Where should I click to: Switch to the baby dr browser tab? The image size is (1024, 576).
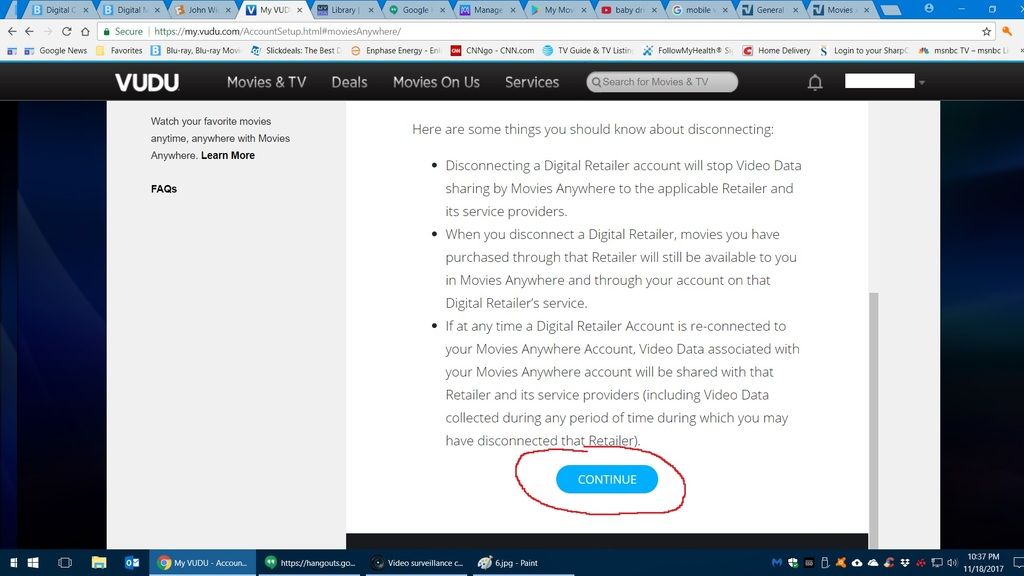628,10
